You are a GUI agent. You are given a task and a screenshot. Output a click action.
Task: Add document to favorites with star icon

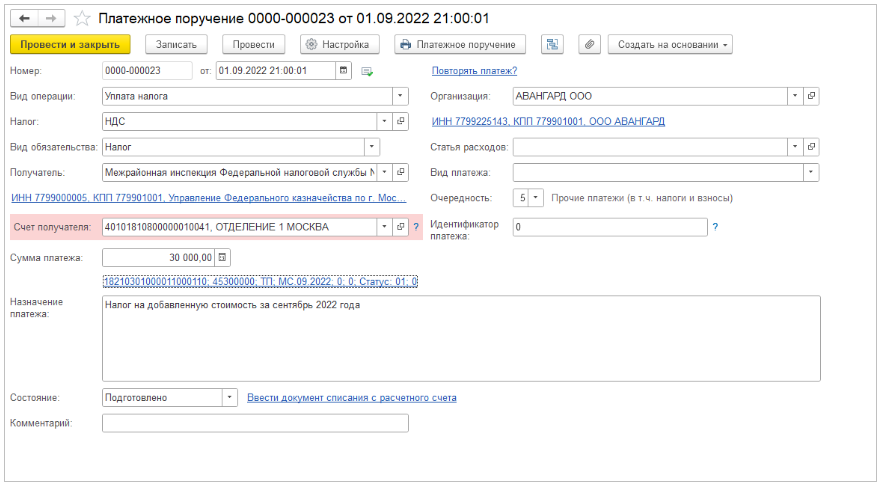(82, 19)
